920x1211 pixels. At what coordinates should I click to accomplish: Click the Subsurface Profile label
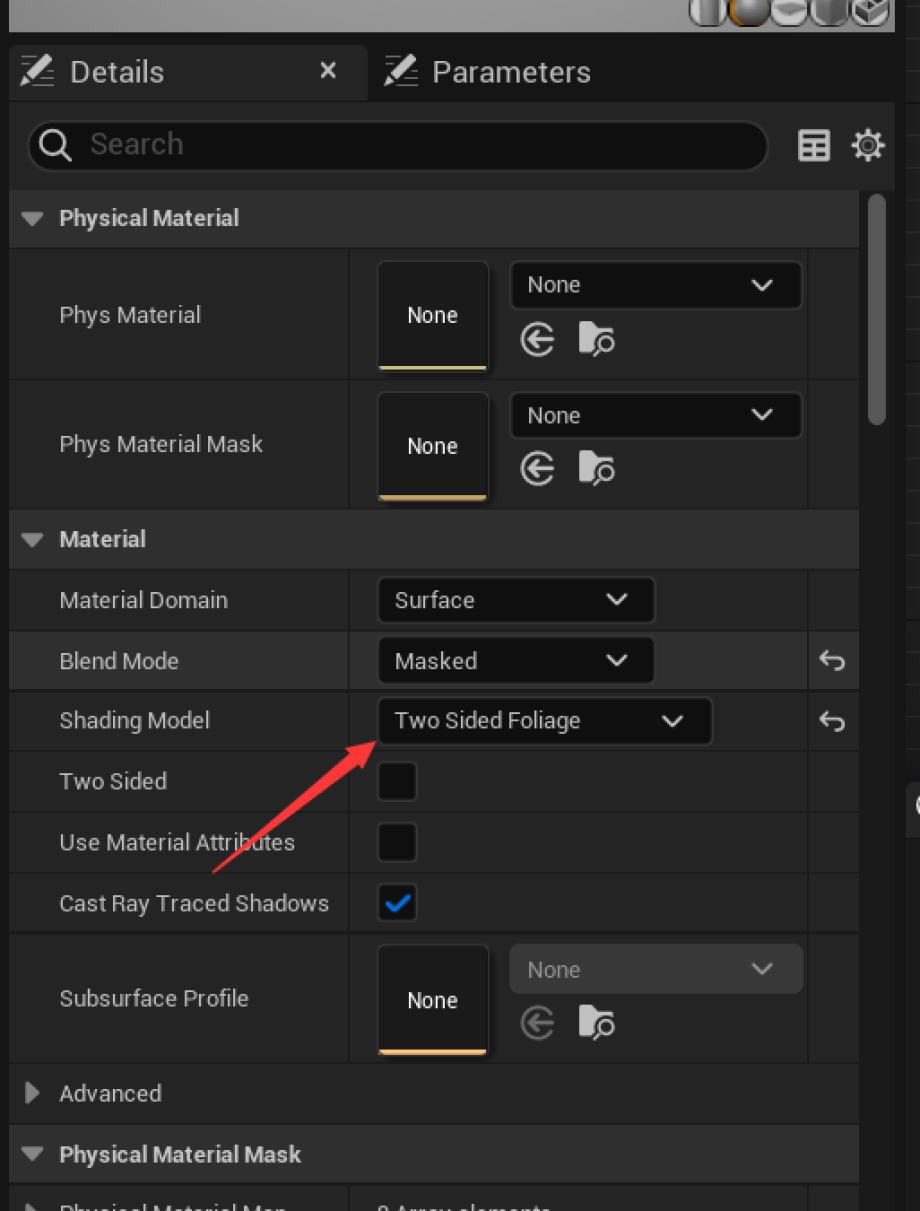154,998
